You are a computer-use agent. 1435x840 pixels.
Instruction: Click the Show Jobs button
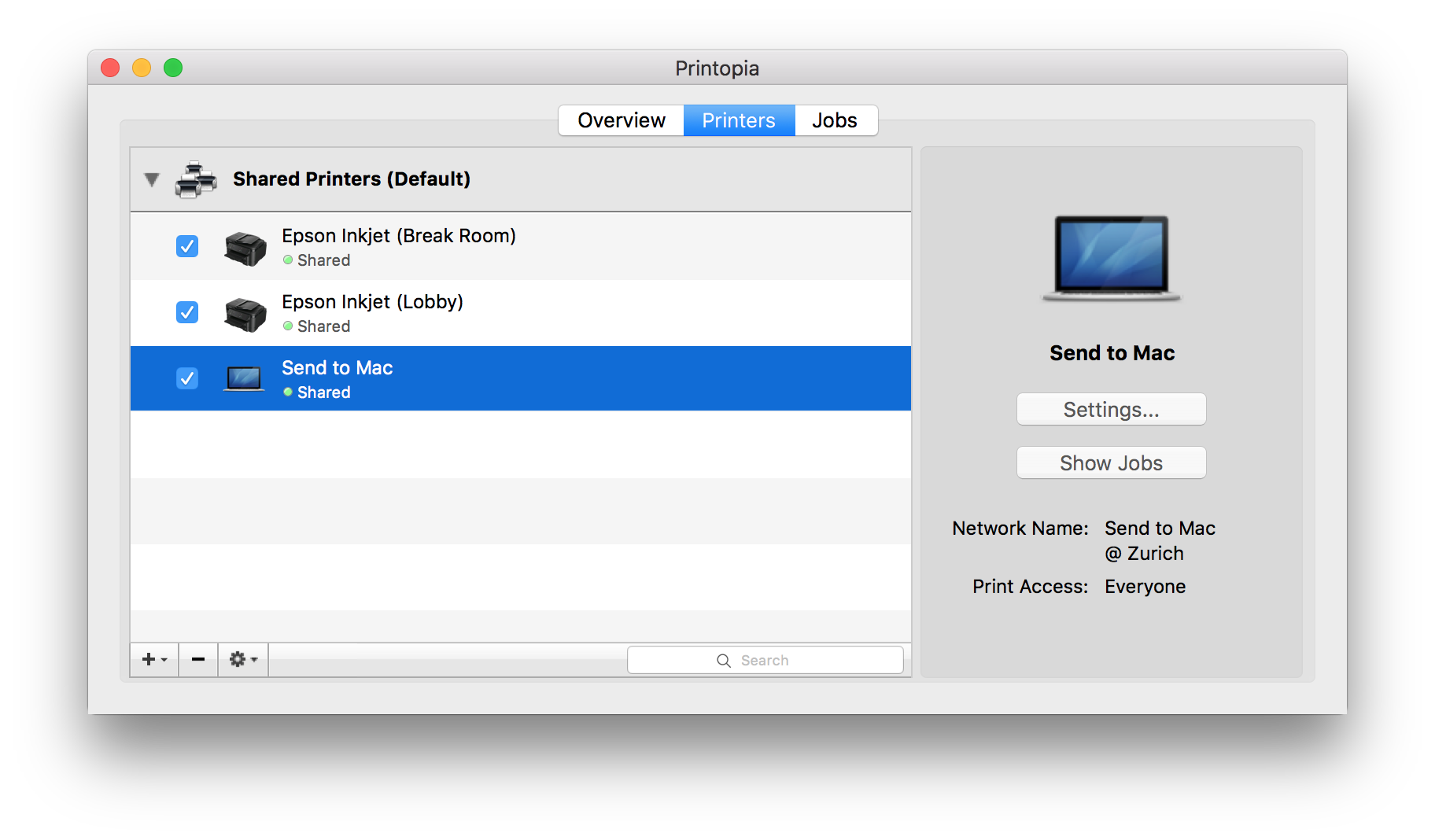[x=1111, y=463]
